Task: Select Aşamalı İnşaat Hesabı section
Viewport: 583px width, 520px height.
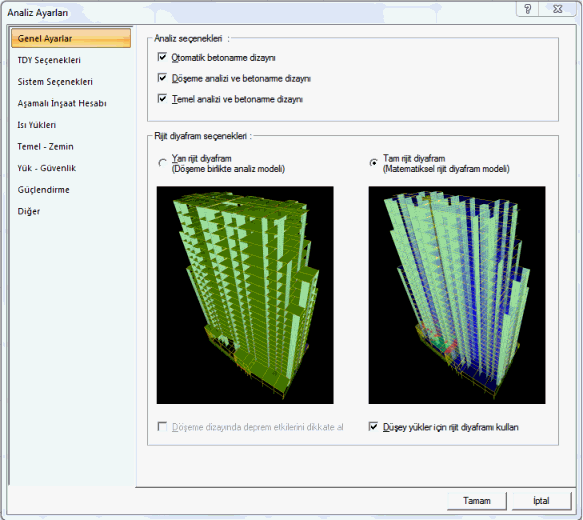Action: (x=62, y=103)
